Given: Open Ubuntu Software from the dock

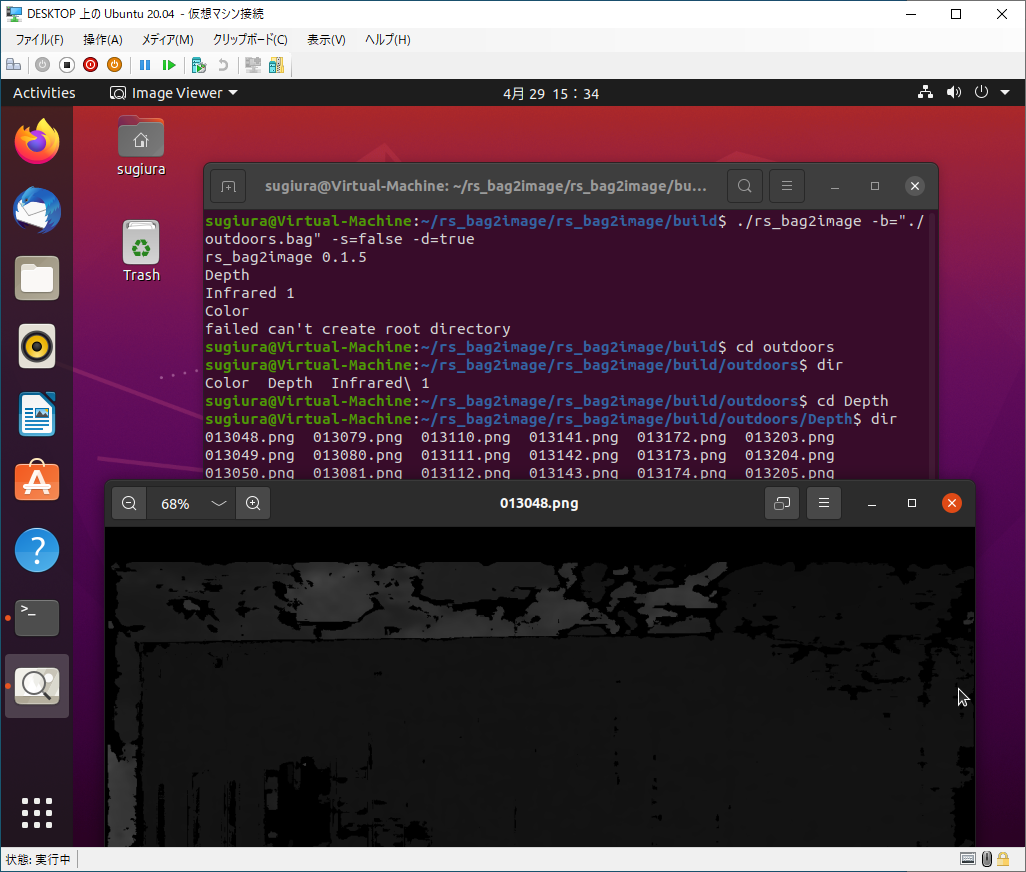Looking at the screenshot, I should [36, 481].
